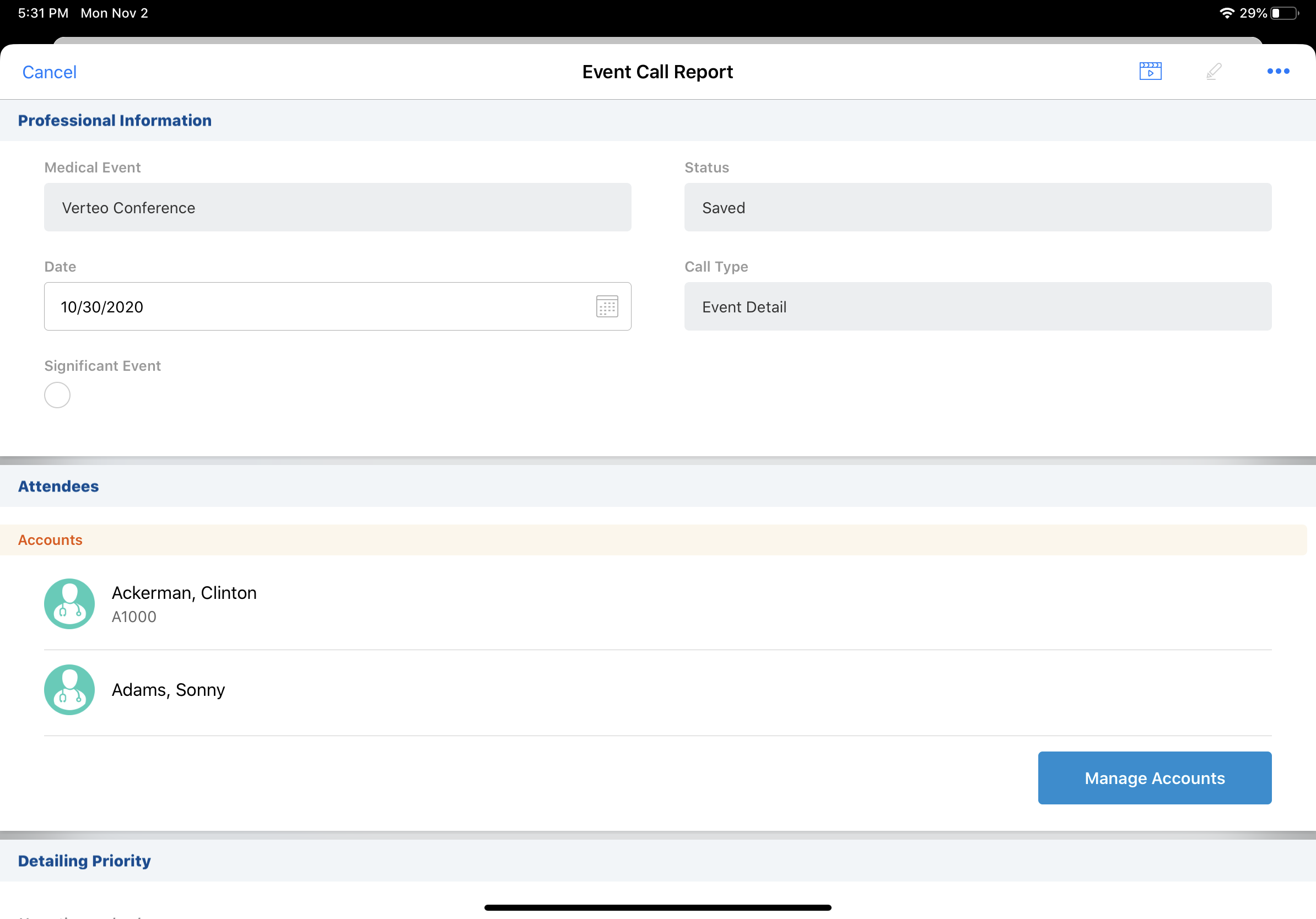This screenshot has width=1316, height=919.
Task: Tap Ackerman, Clinton doctor avatar icon
Action: (x=69, y=603)
